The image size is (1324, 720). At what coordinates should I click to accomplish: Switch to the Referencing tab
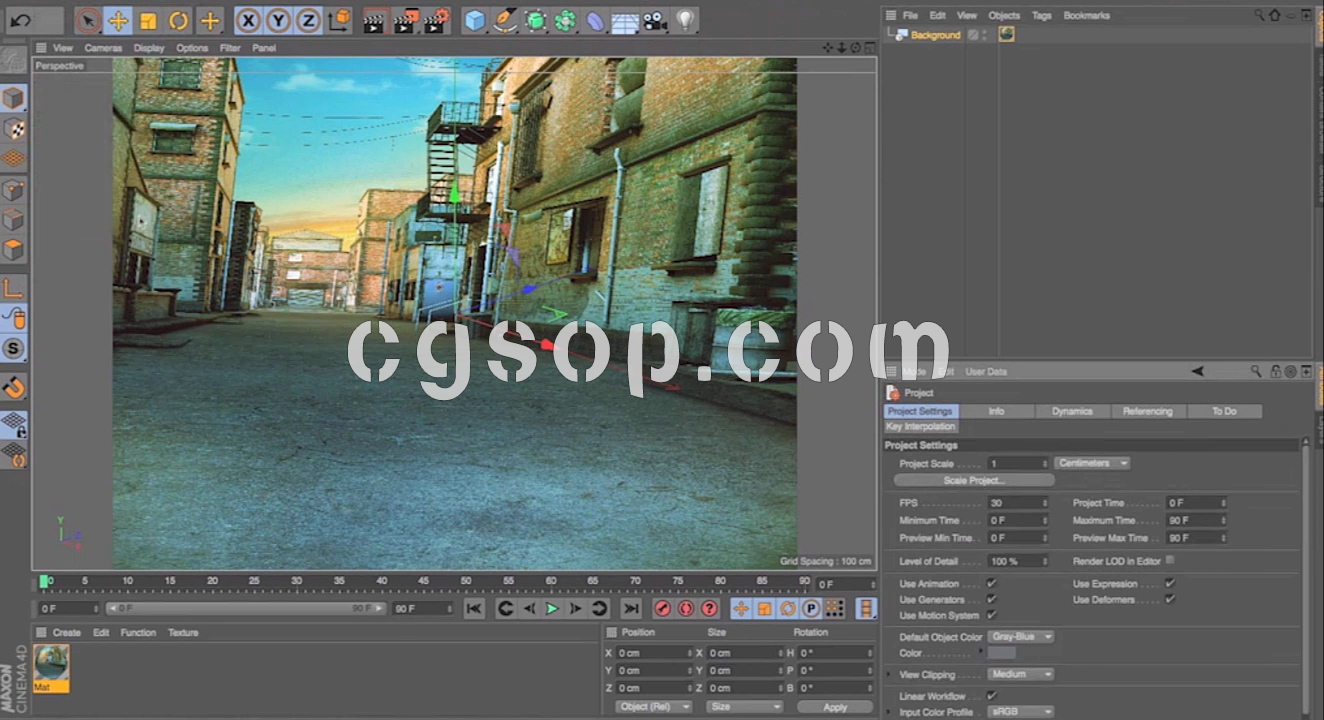point(1148,411)
